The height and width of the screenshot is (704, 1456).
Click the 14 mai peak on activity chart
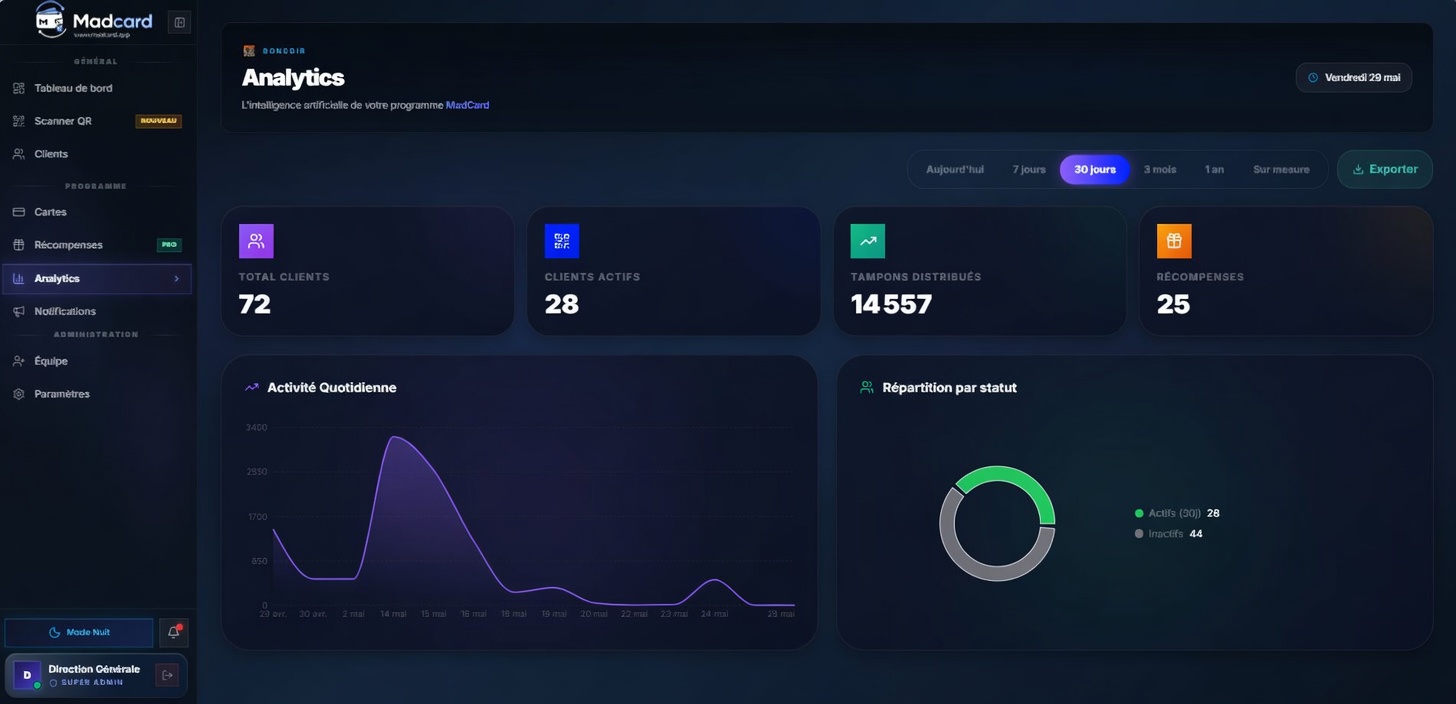point(395,437)
